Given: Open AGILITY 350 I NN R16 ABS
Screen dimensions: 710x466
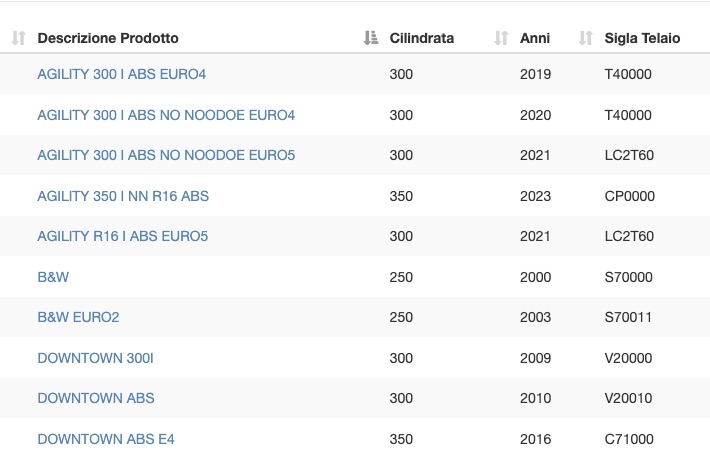Looking at the screenshot, I should [x=123, y=196].
